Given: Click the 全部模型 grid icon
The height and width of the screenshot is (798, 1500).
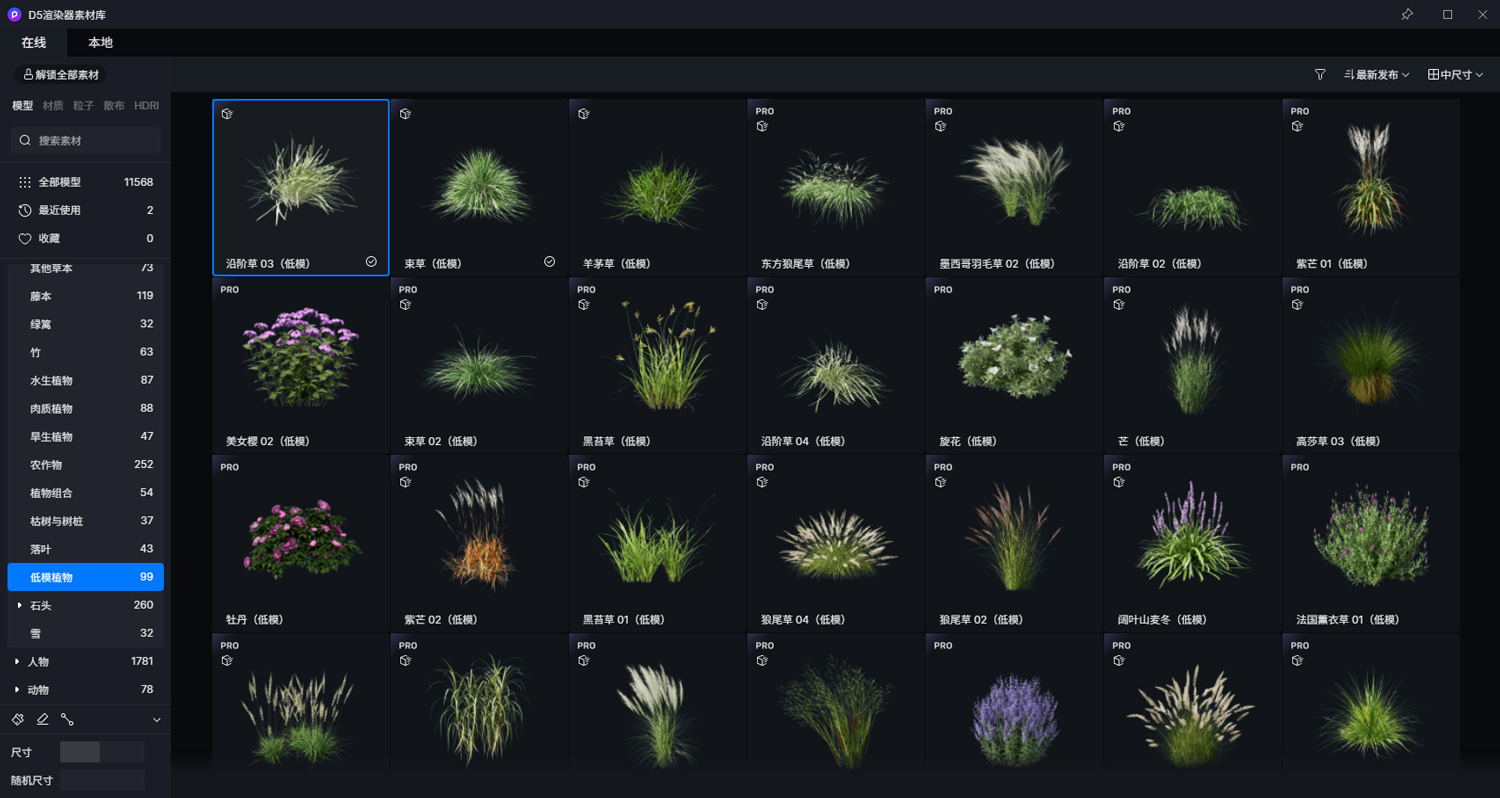Looking at the screenshot, I should click(25, 183).
